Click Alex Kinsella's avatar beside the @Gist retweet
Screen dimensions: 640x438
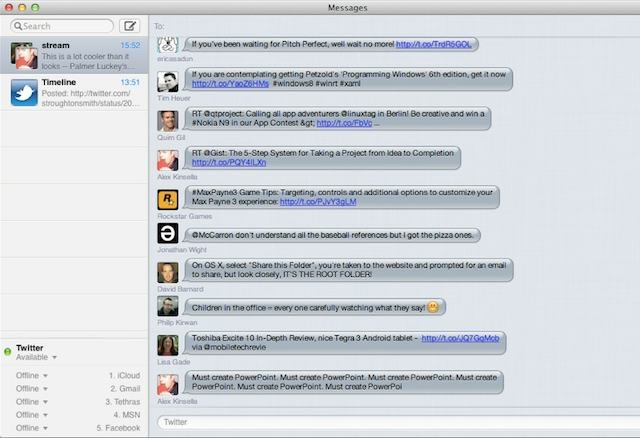(x=168, y=160)
